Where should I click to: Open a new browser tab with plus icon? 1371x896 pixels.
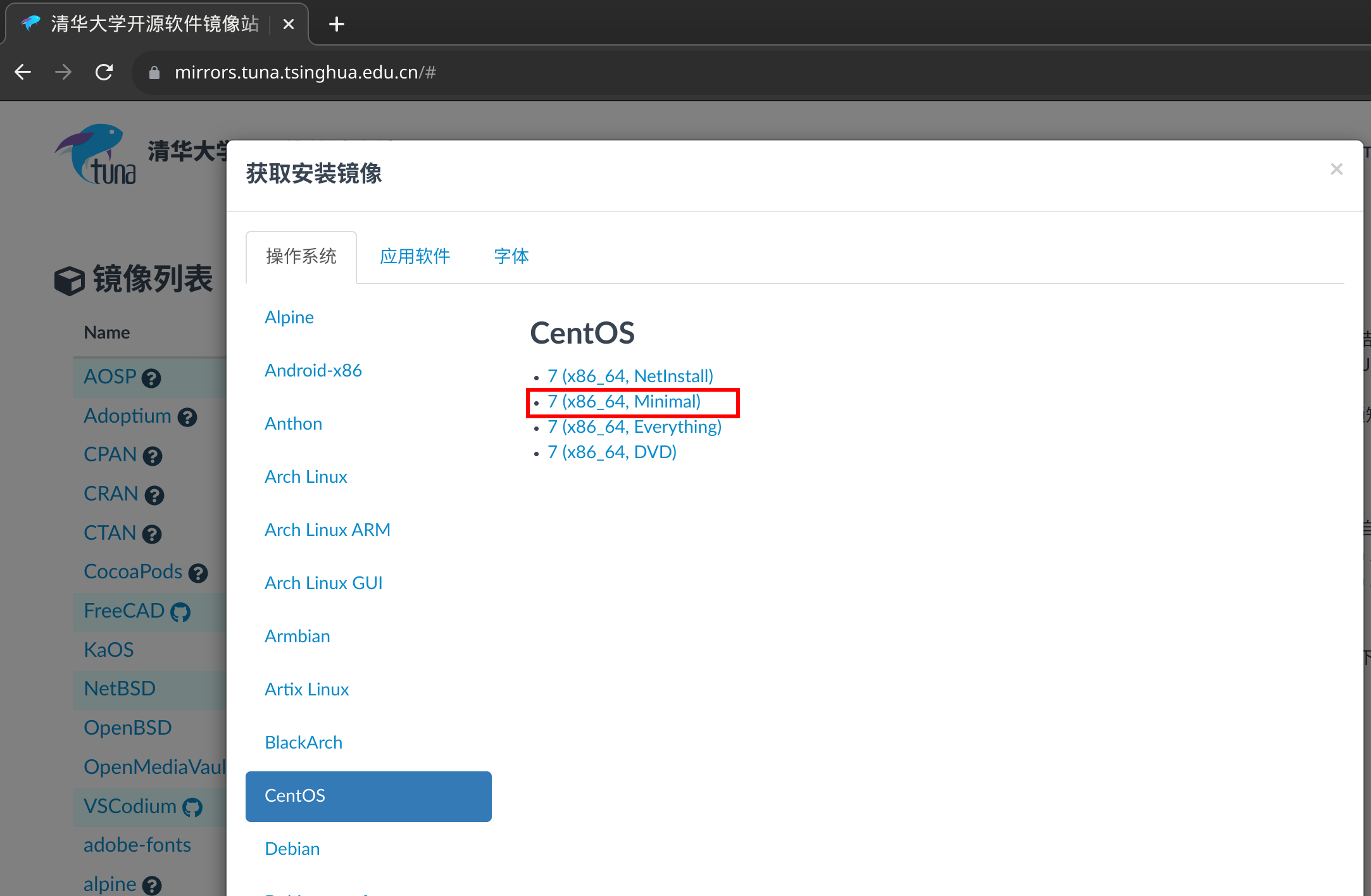pos(337,24)
